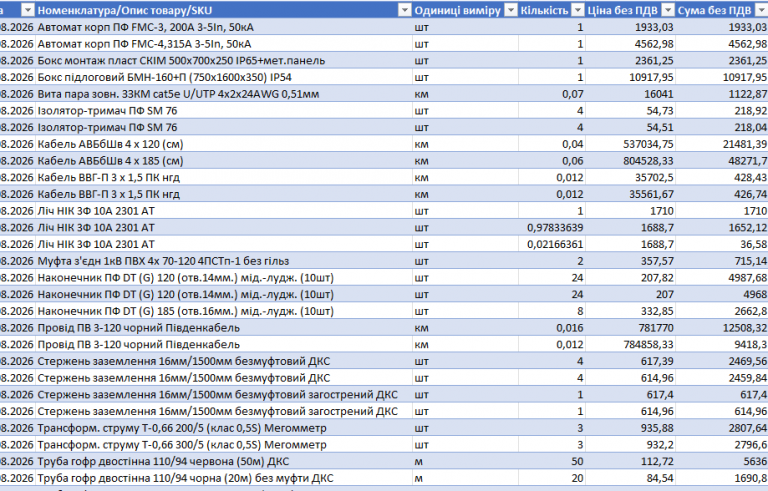This screenshot has width=768, height=491.
Task: Click sum cell 21481,39
Action: click(722, 144)
